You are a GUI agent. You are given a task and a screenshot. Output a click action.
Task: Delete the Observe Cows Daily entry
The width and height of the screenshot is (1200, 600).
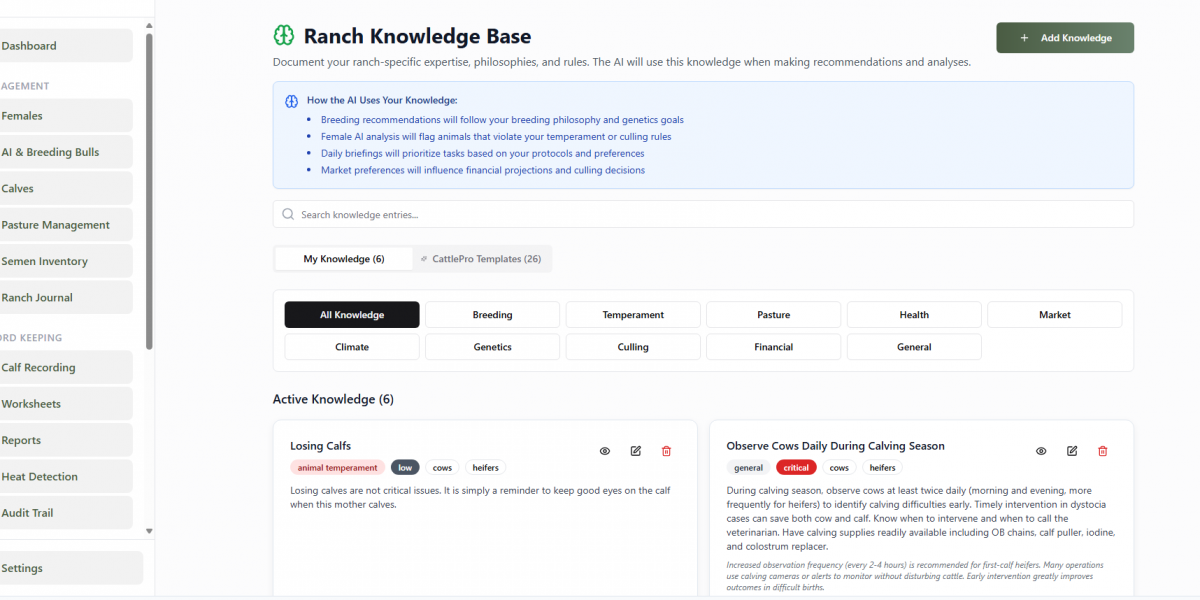(1103, 451)
